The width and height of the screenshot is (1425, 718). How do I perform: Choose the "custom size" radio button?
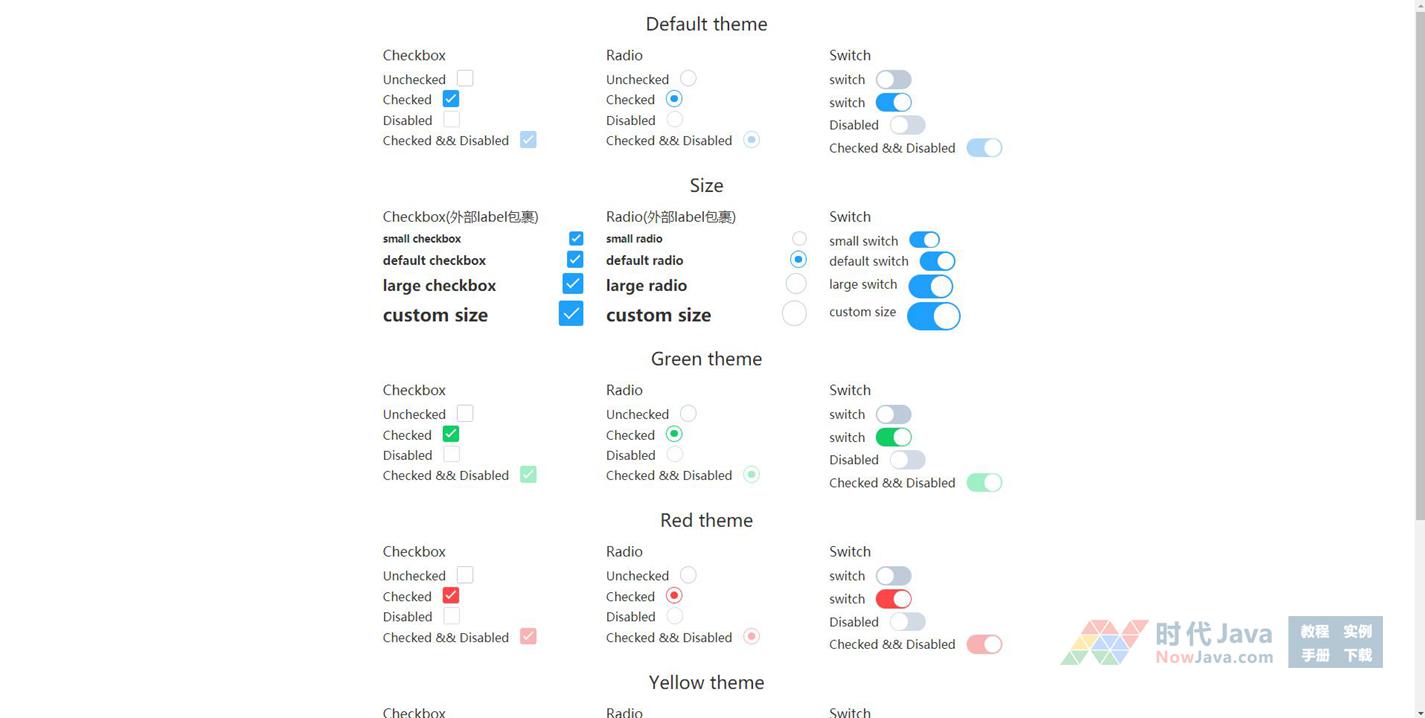794,314
